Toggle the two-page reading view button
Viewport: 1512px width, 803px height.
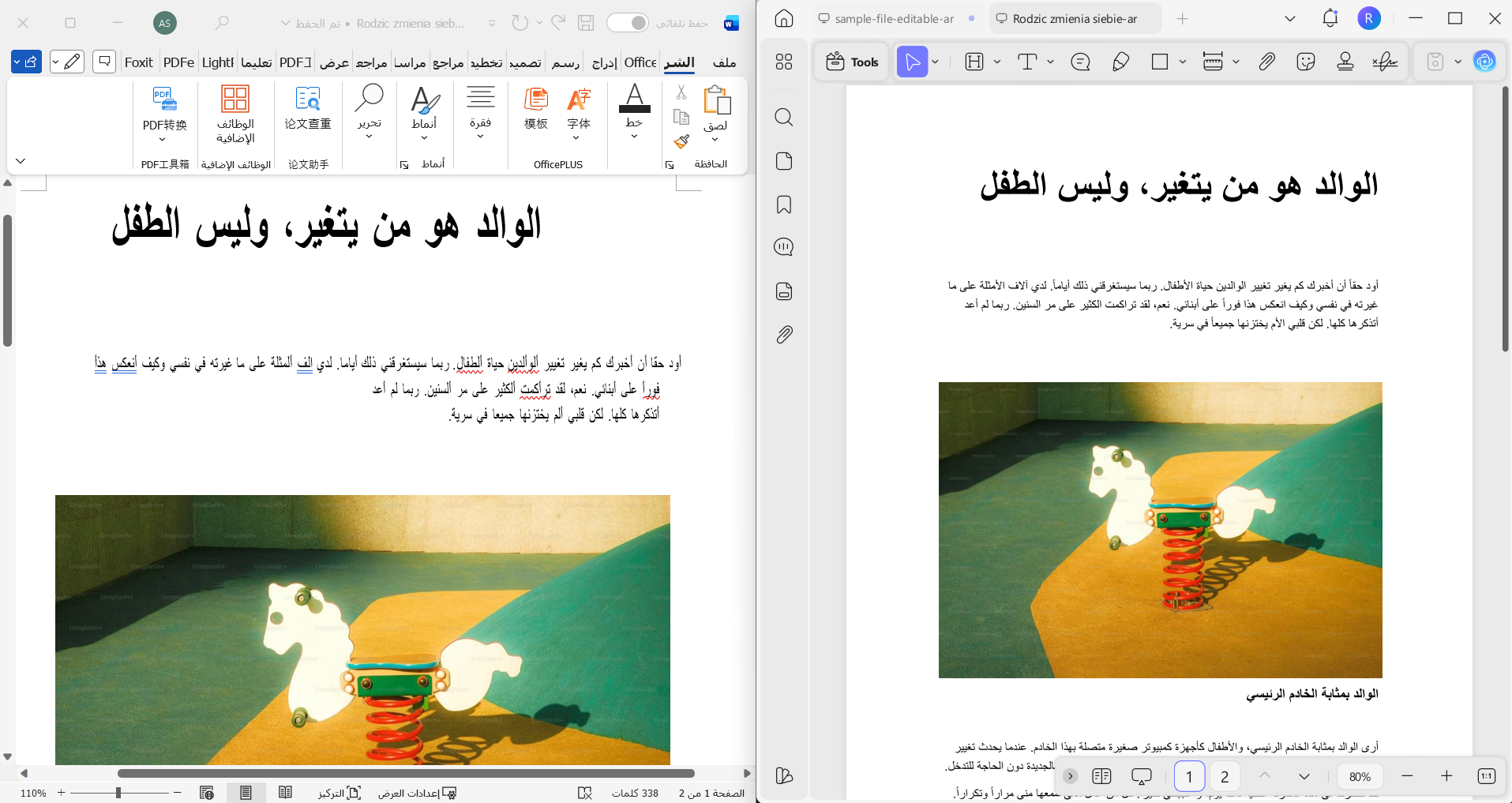(1101, 776)
